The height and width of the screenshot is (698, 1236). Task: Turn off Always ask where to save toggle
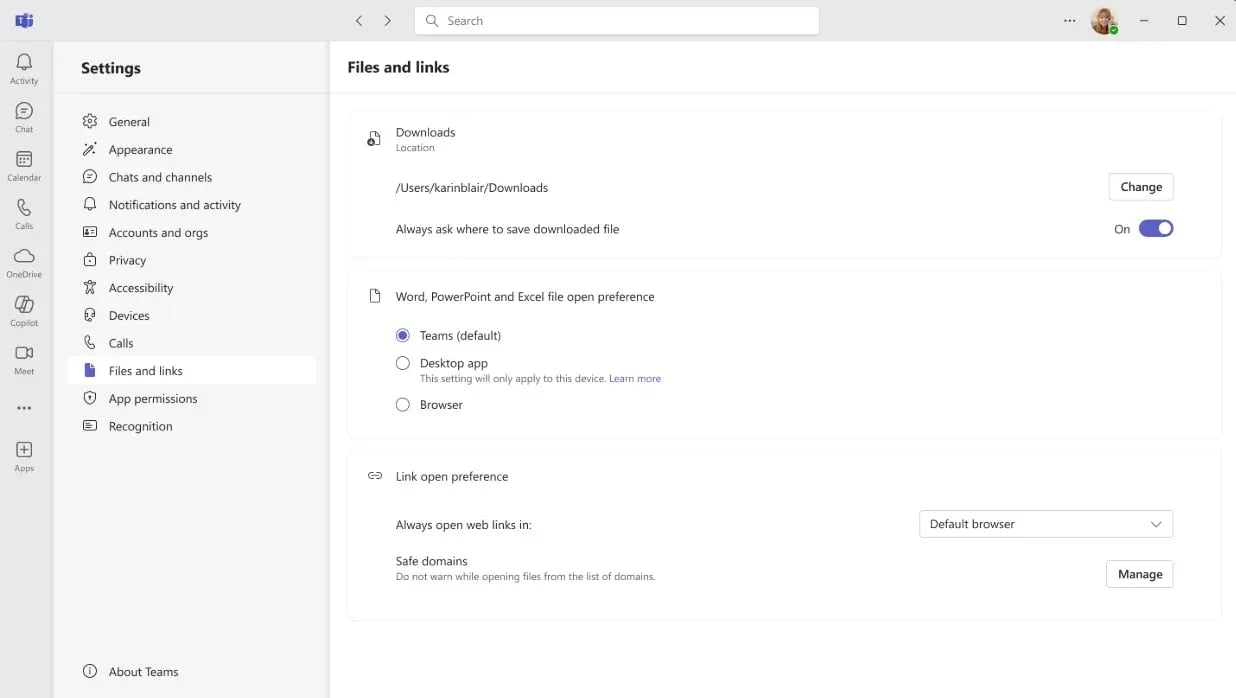coord(1156,229)
